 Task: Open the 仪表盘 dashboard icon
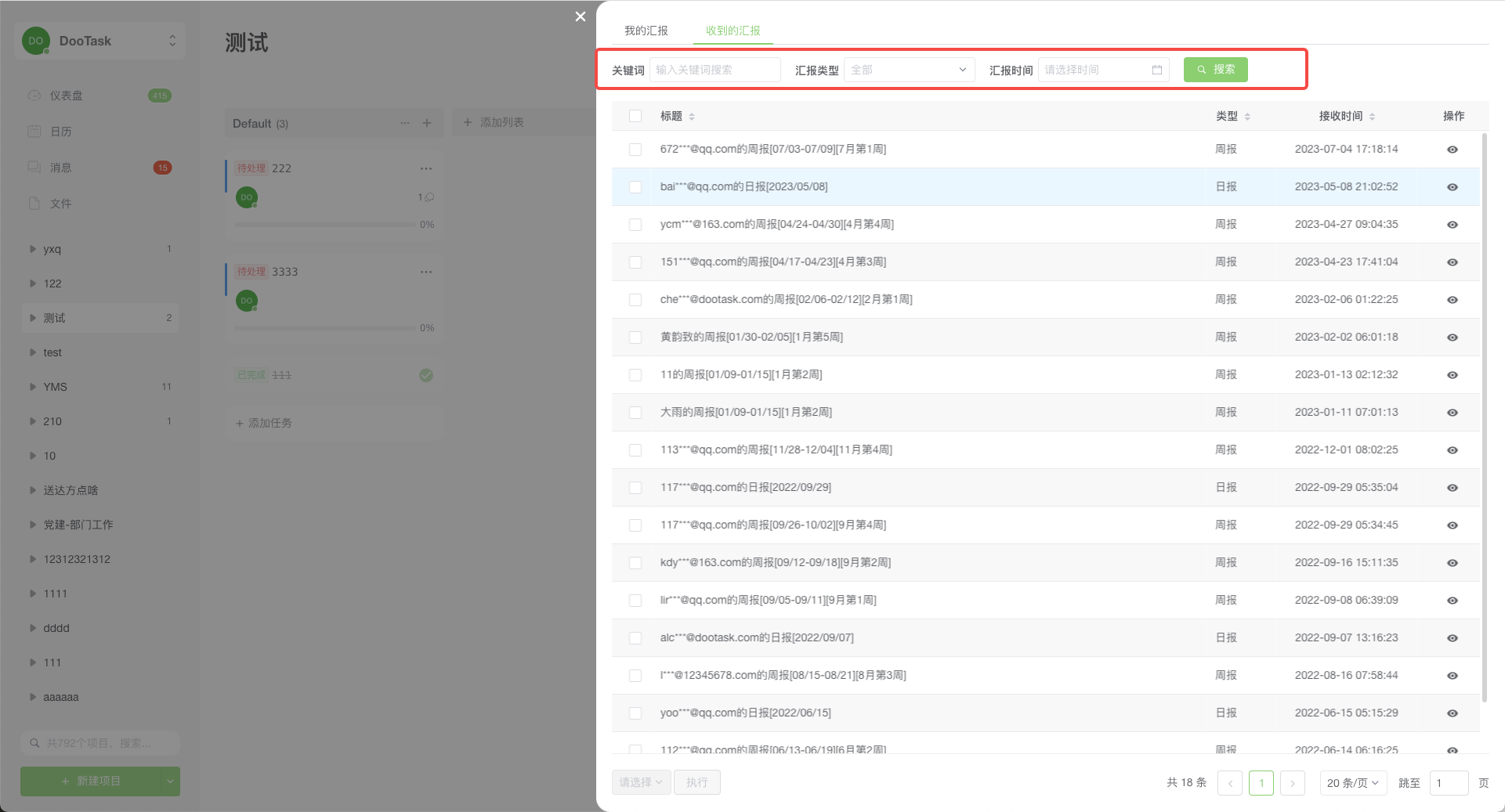pos(34,95)
